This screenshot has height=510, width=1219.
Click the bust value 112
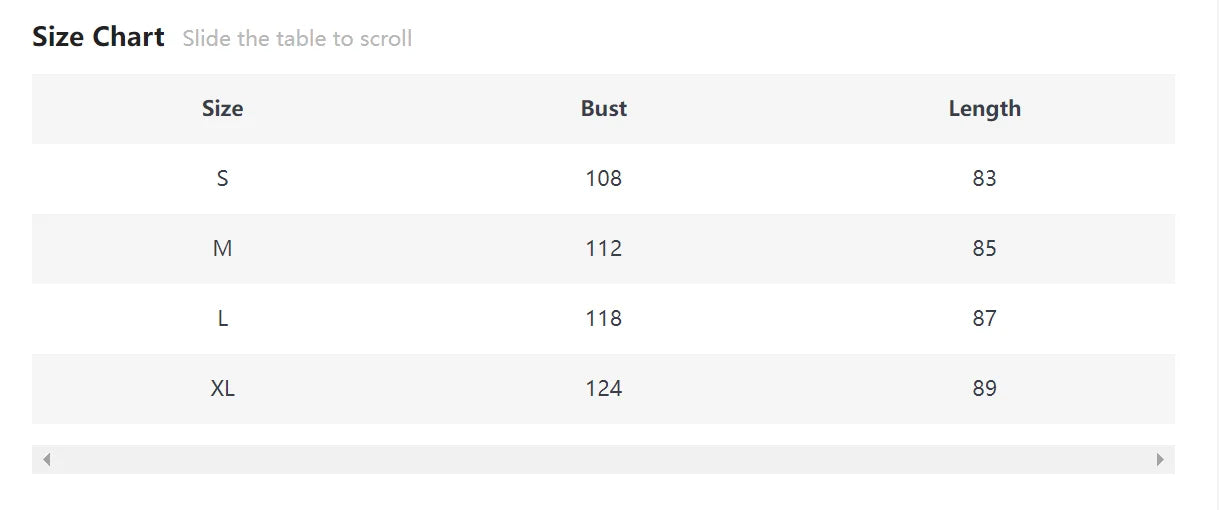click(x=604, y=249)
